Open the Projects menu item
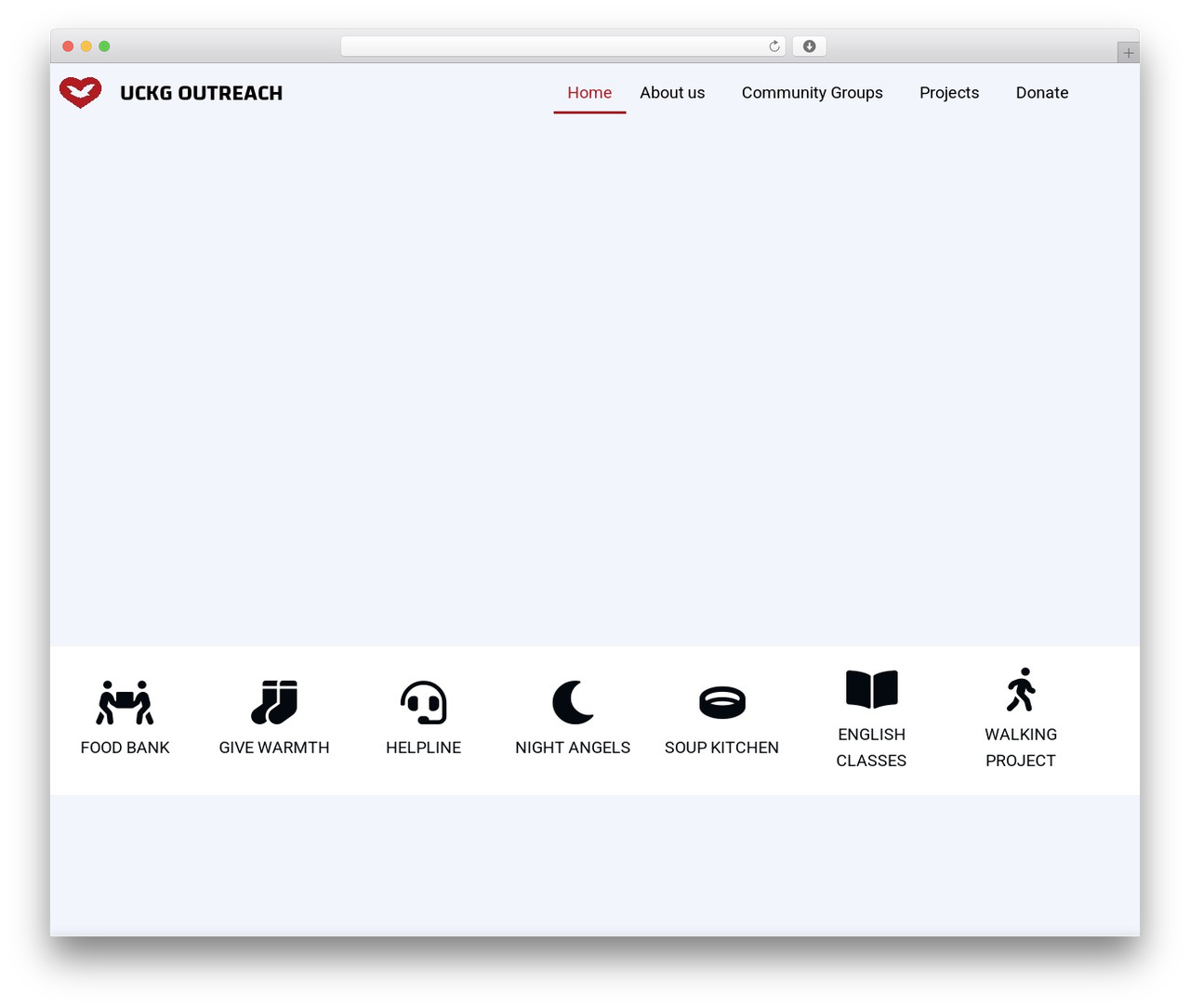 [949, 93]
